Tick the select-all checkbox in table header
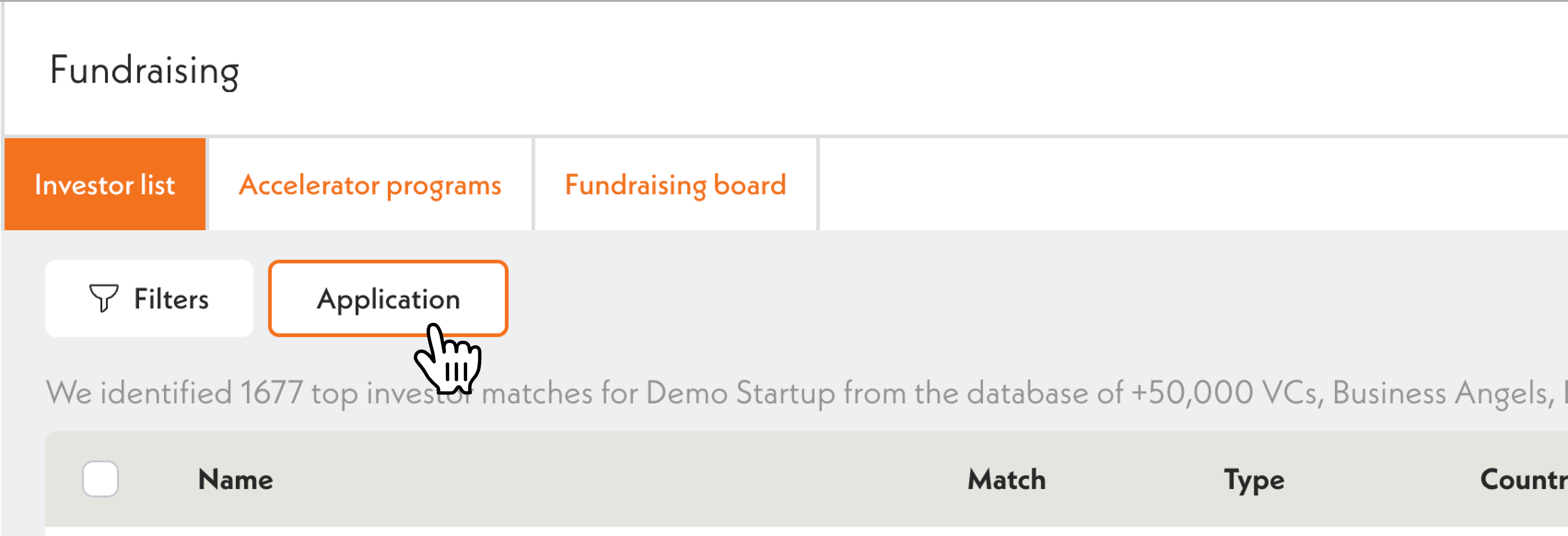1568x536 pixels. tap(100, 479)
